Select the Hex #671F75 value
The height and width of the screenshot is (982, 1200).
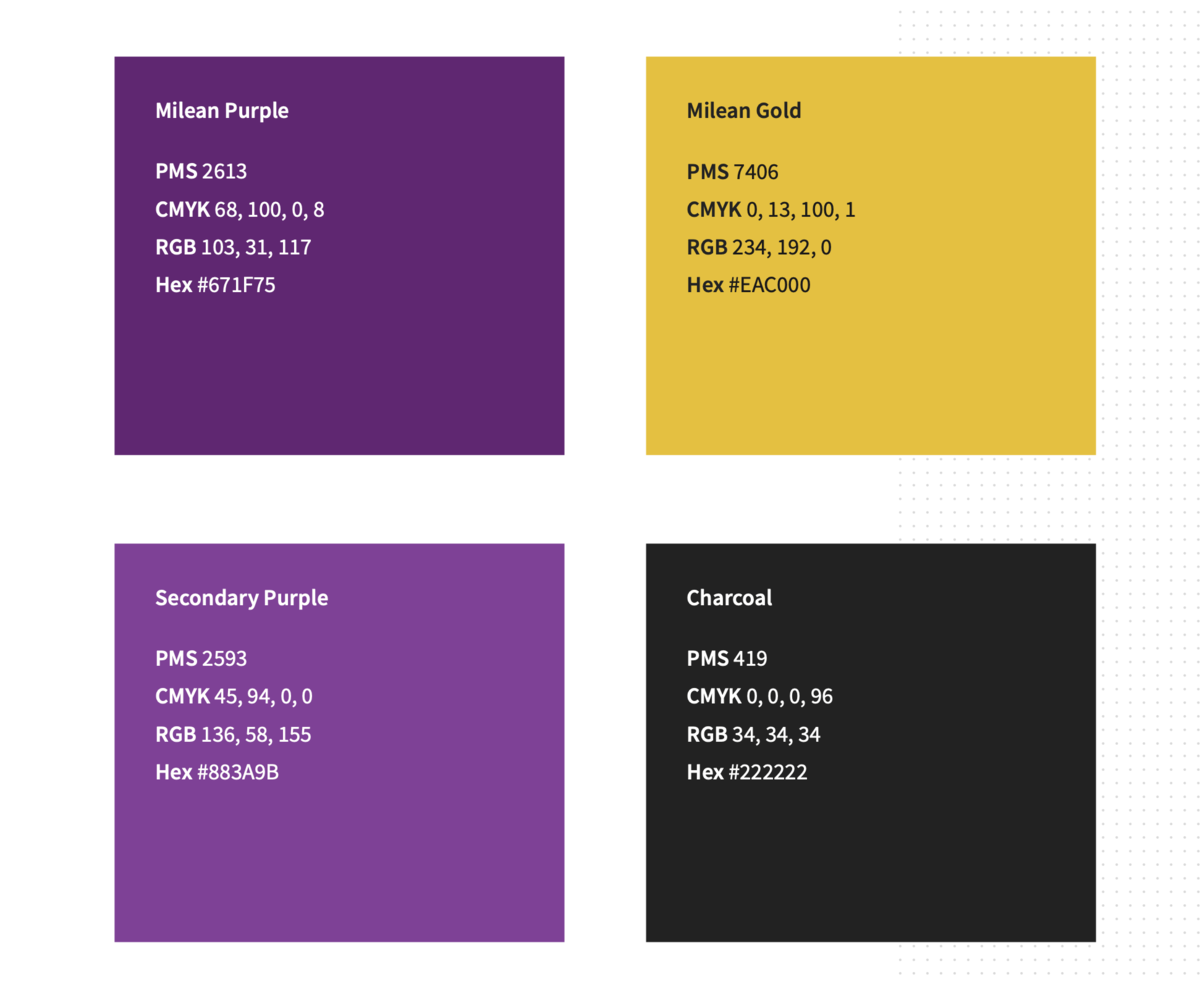pos(215,285)
